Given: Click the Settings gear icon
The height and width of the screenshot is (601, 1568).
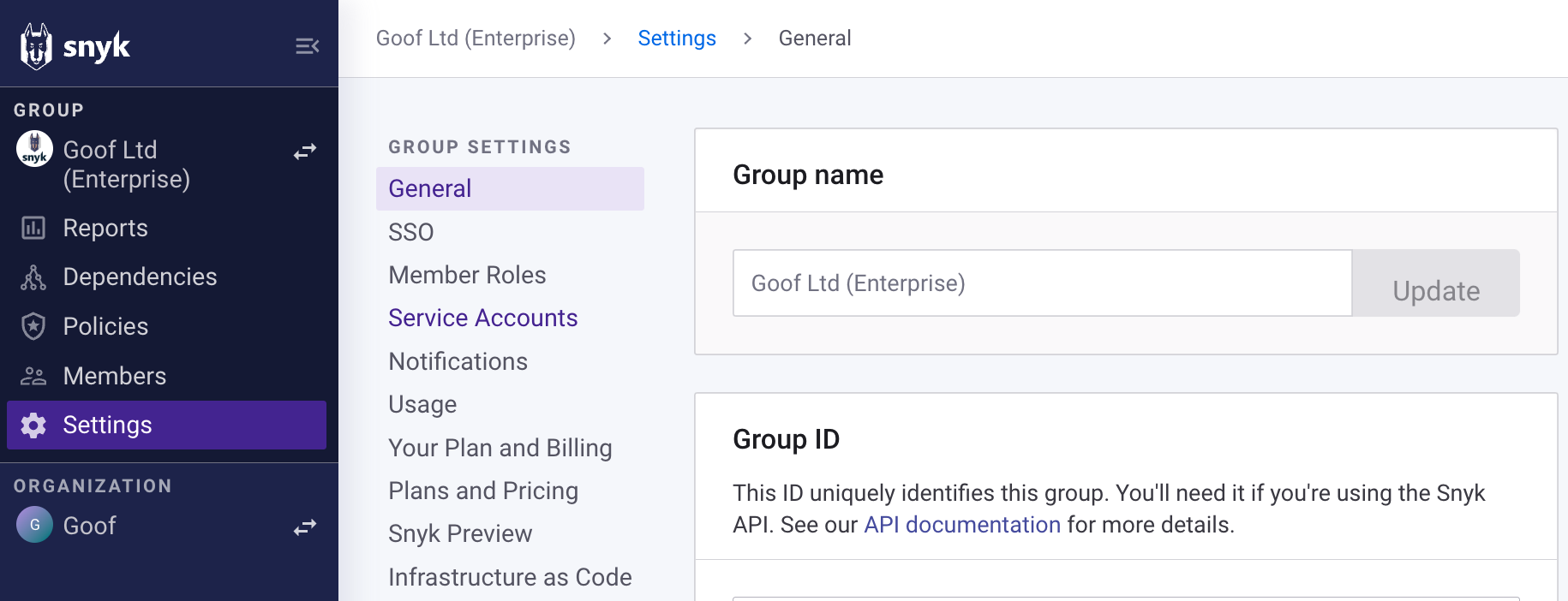Looking at the screenshot, I should [33, 425].
